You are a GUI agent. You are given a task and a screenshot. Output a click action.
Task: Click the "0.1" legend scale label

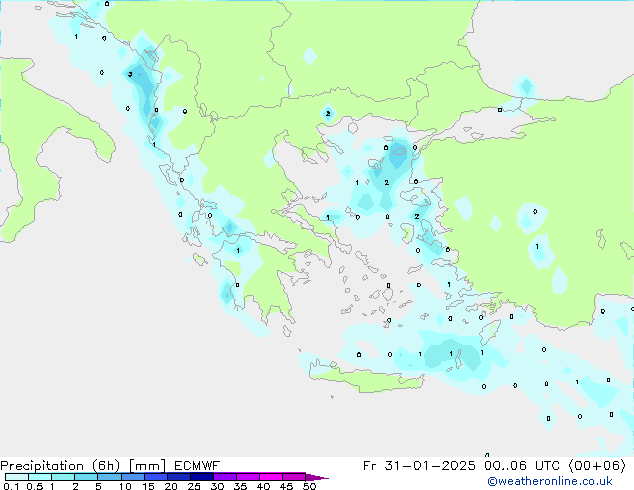[x=11, y=486]
